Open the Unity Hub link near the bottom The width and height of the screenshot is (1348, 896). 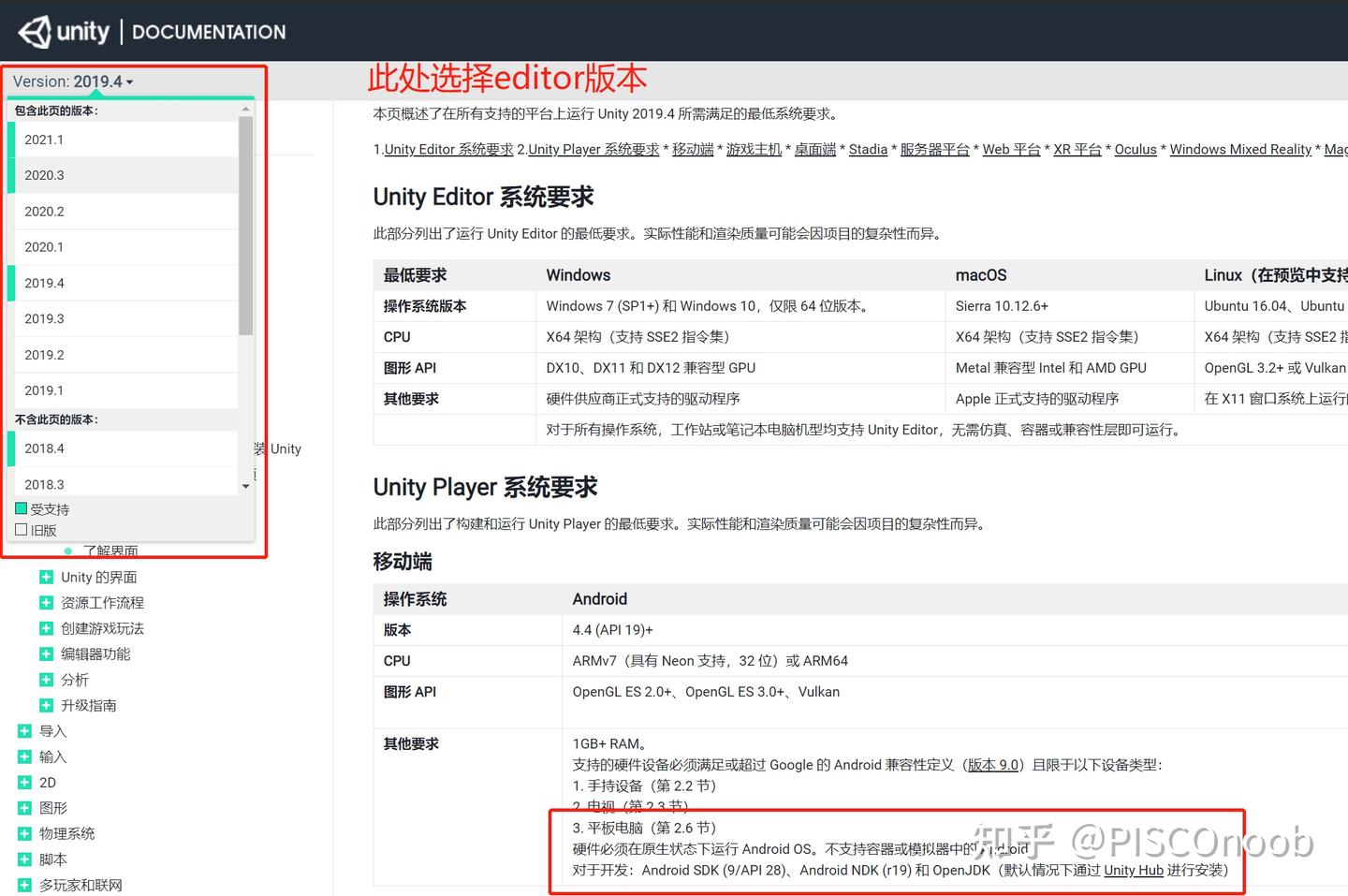[1133, 870]
